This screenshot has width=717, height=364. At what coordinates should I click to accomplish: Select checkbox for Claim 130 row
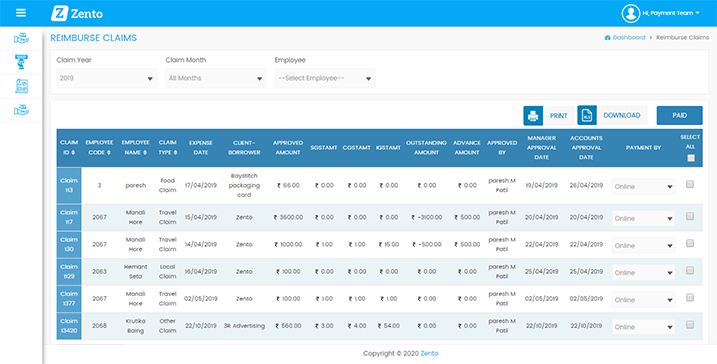[x=690, y=243]
